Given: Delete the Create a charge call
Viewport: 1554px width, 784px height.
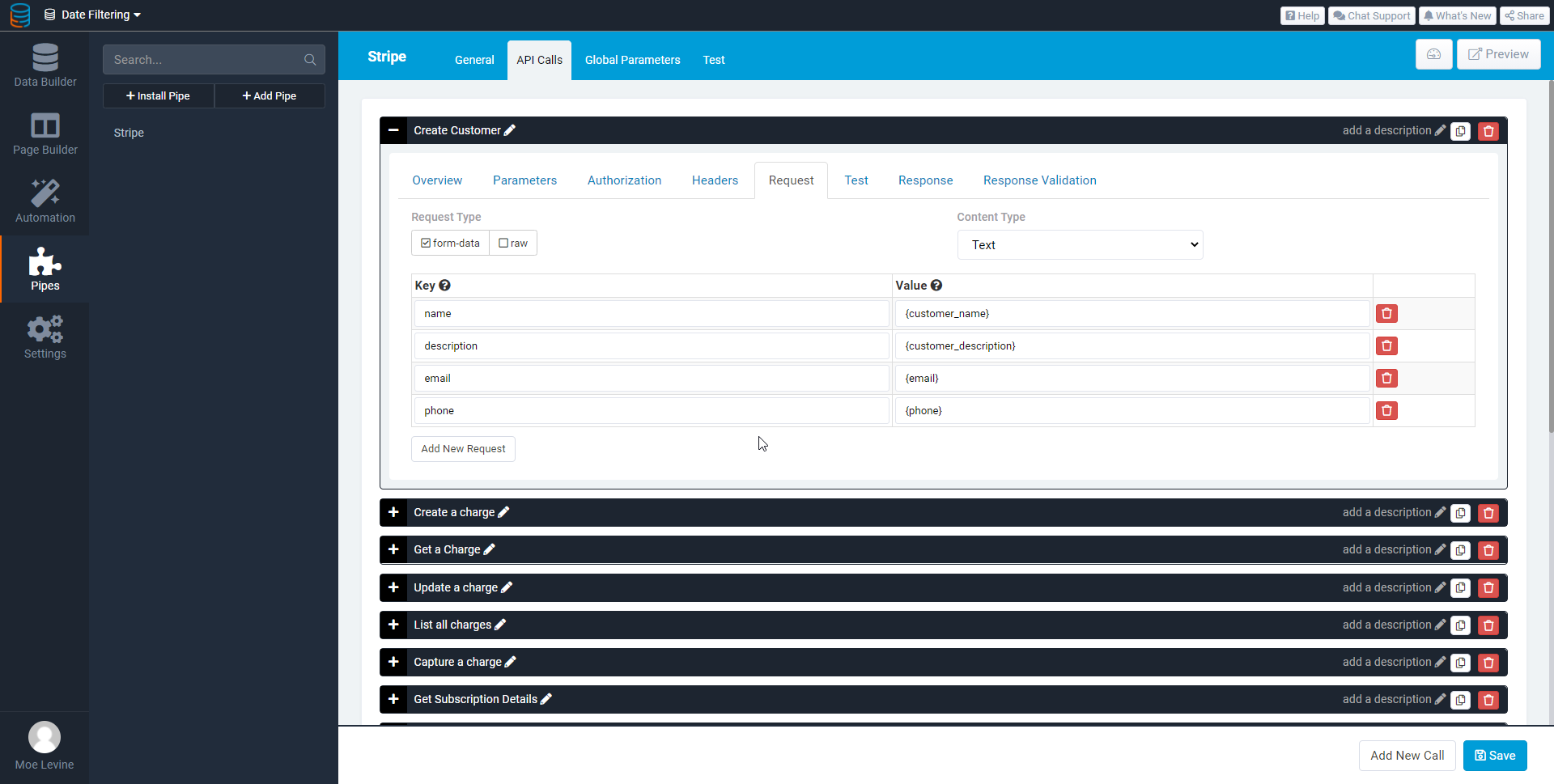Looking at the screenshot, I should click(1488, 513).
